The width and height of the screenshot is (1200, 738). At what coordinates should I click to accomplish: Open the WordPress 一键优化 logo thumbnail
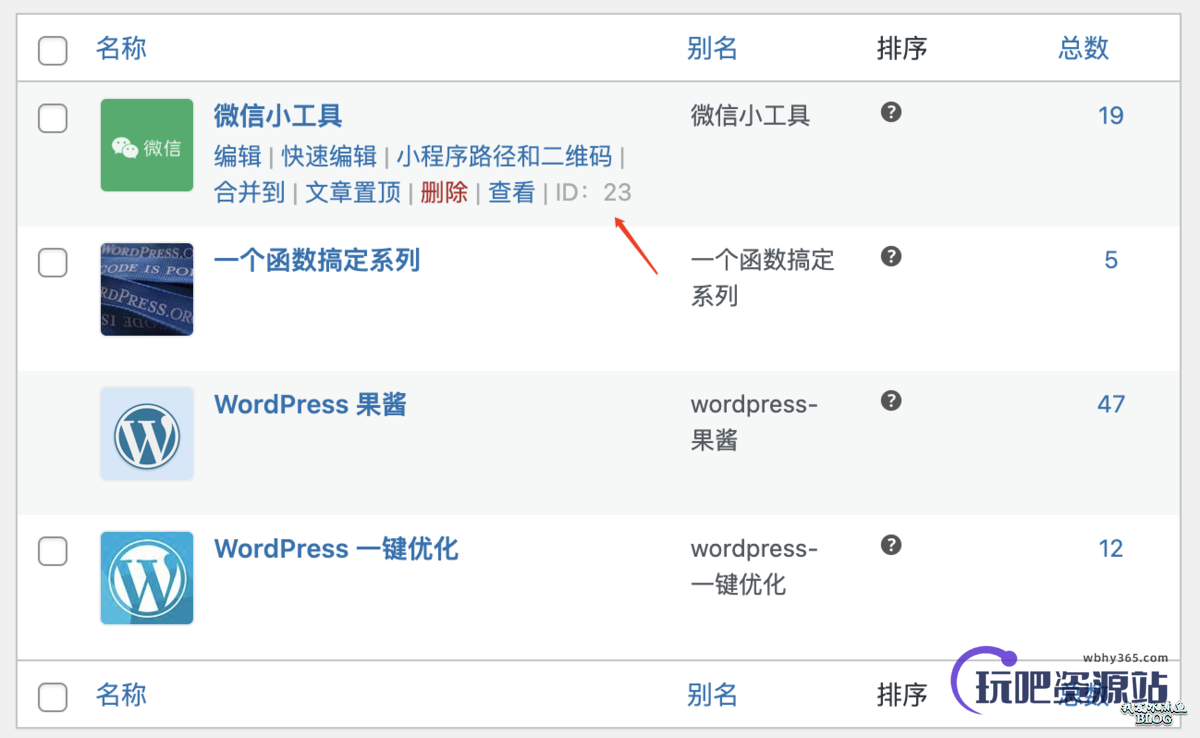pyautogui.click(x=147, y=578)
